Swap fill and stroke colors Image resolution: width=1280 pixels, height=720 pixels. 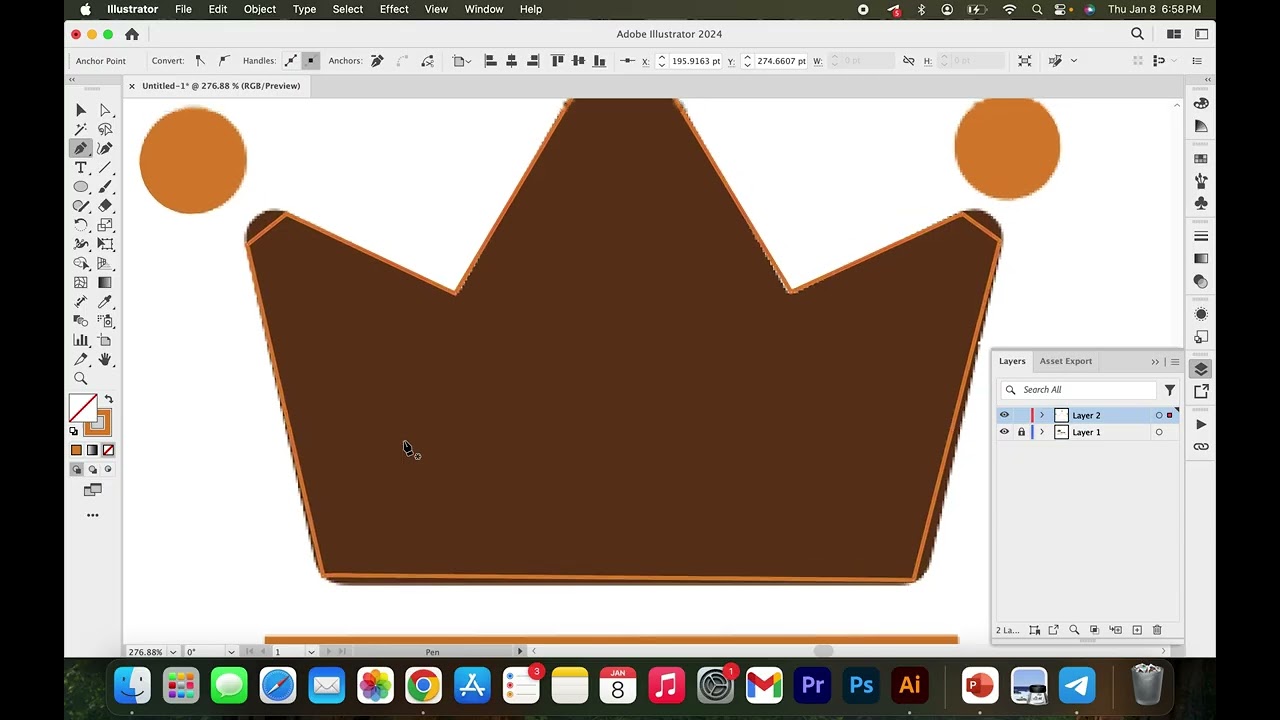(x=109, y=400)
